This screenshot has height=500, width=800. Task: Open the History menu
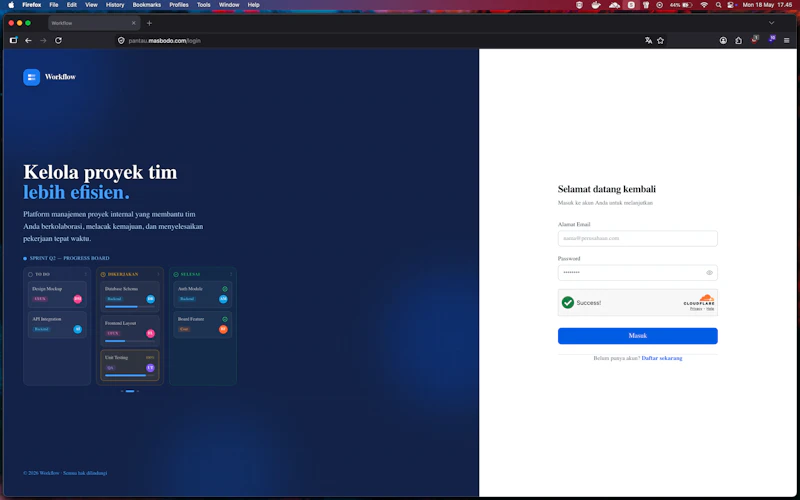coord(115,5)
